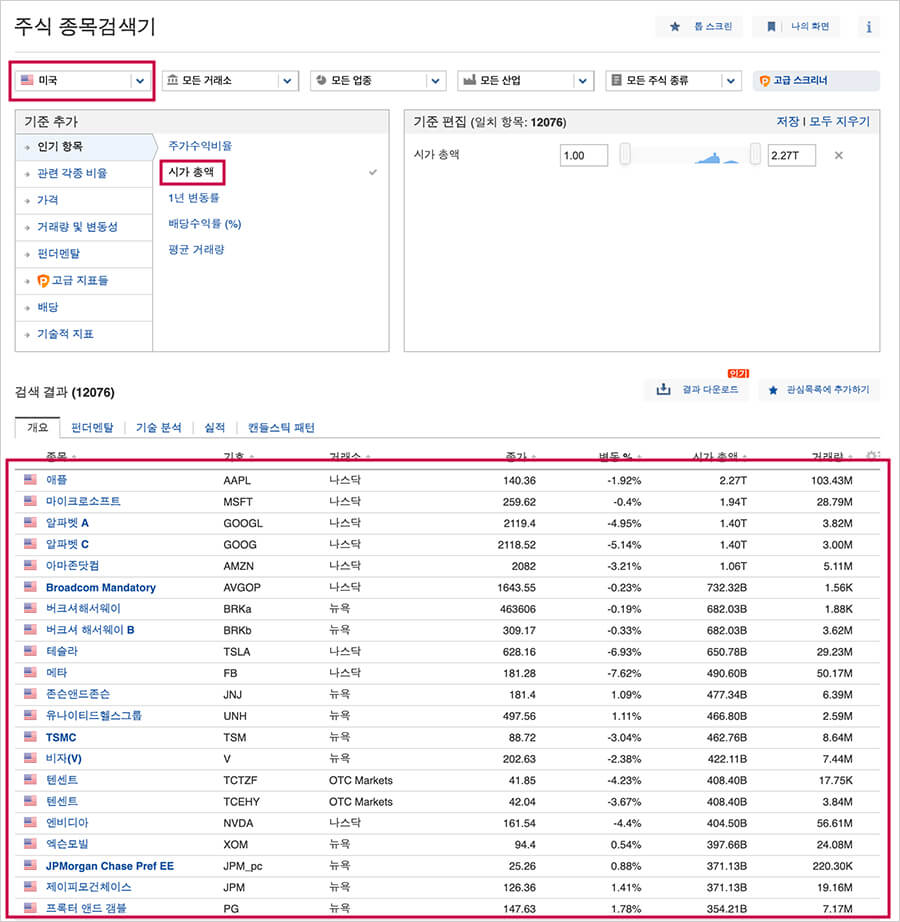This screenshot has width=900, height=922.
Task: Open table column settings gear icon
Action: 872,455
